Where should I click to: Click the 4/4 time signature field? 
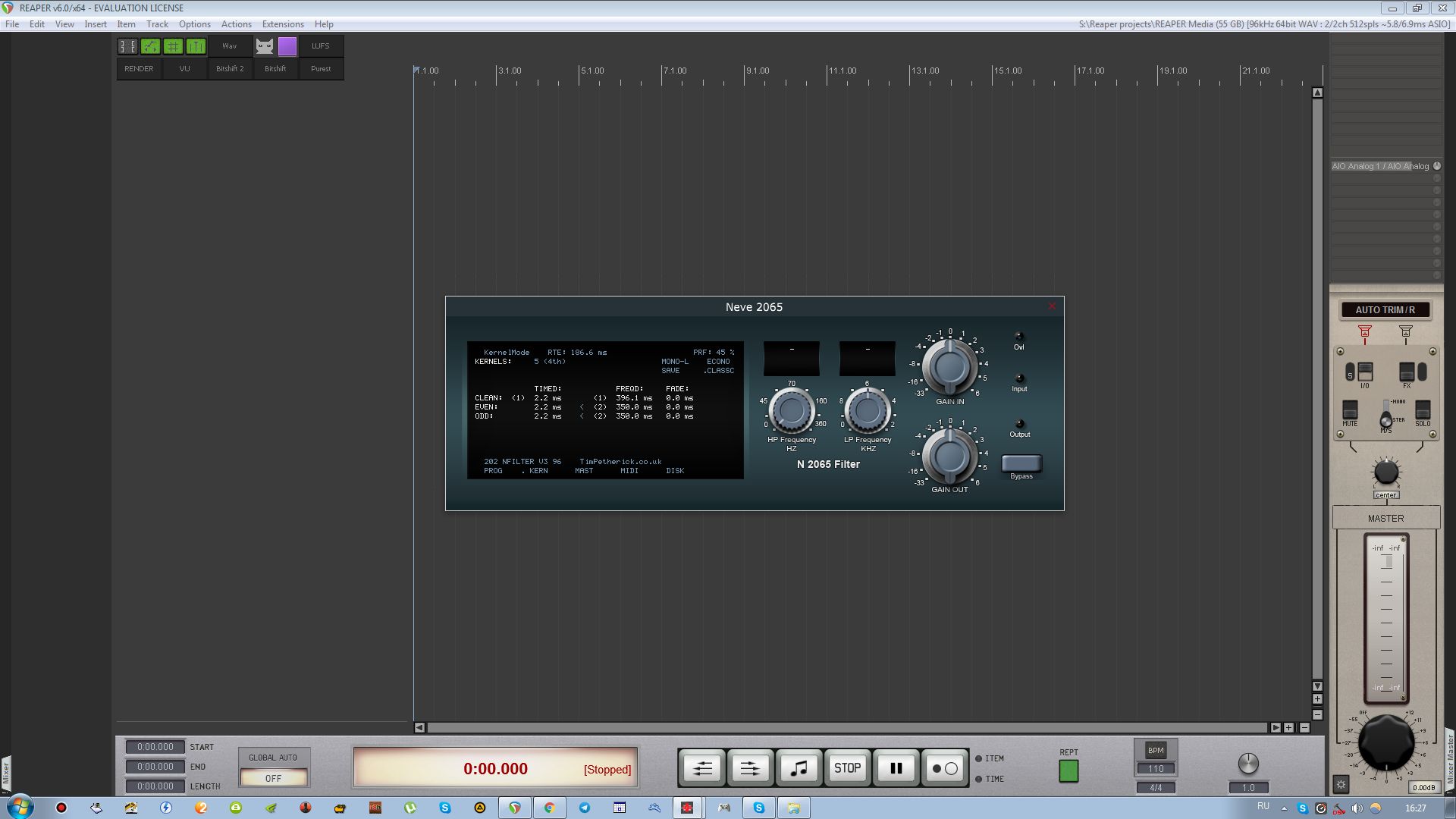click(1156, 787)
